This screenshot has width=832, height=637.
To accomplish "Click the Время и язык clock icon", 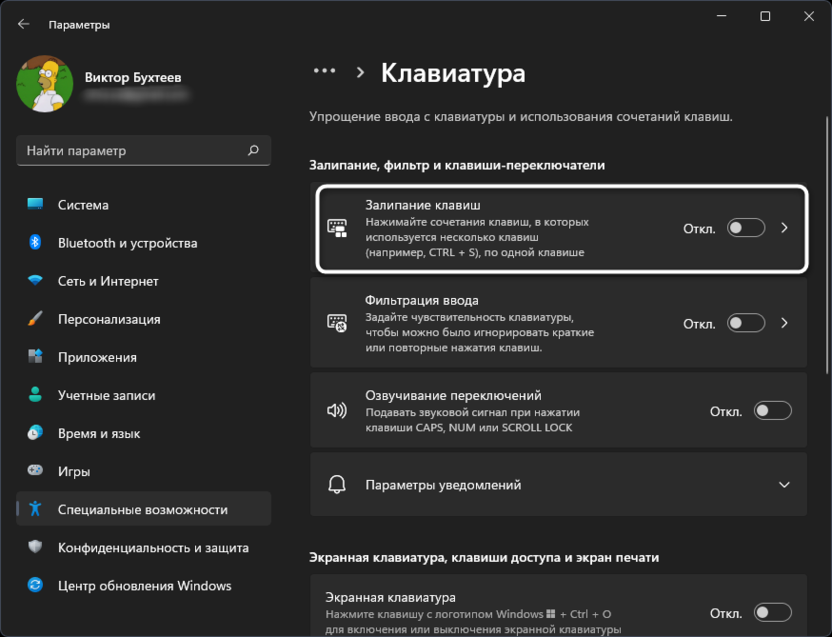I will 35,433.
